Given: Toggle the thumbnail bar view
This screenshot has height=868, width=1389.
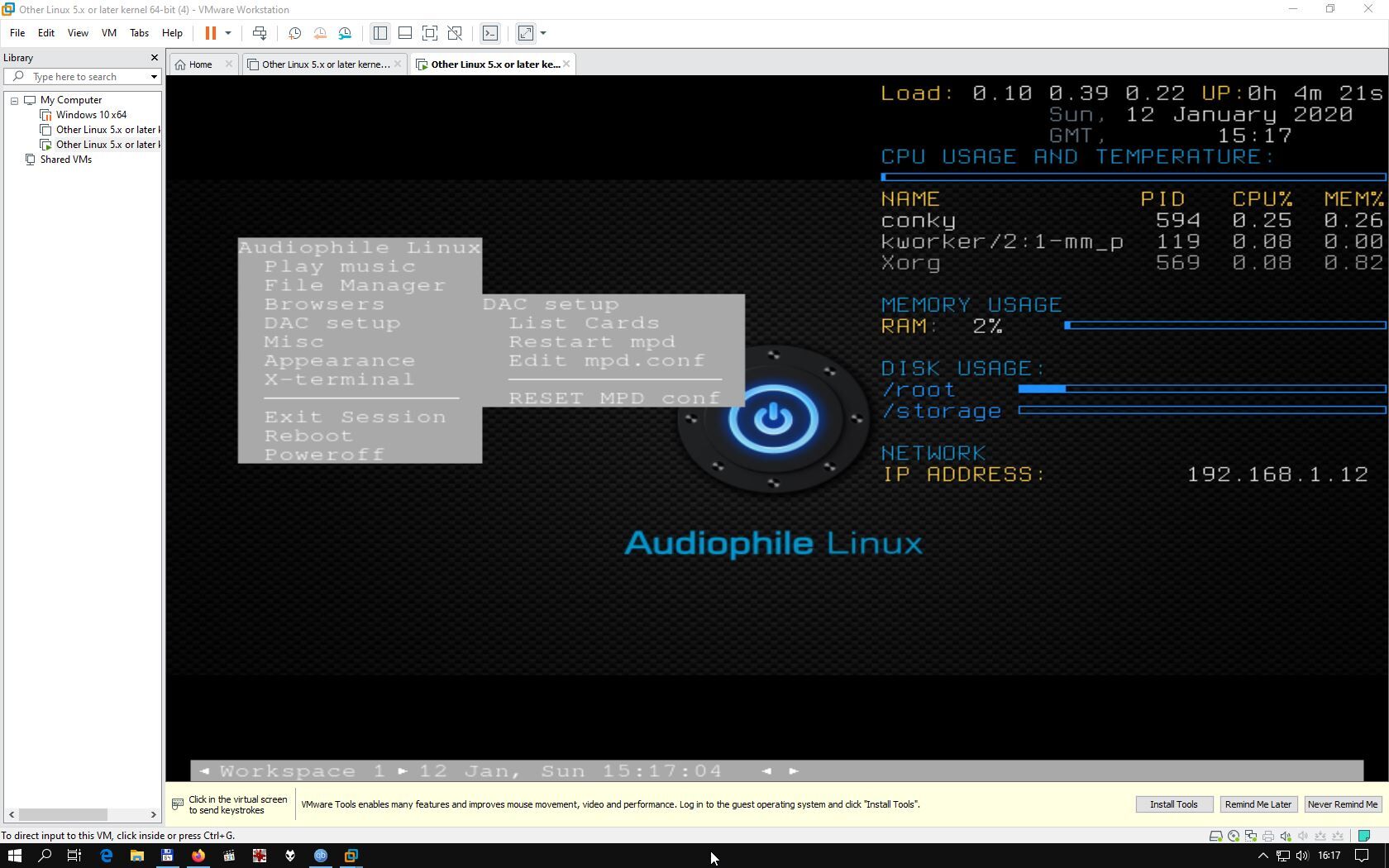Looking at the screenshot, I should (x=405, y=33).
